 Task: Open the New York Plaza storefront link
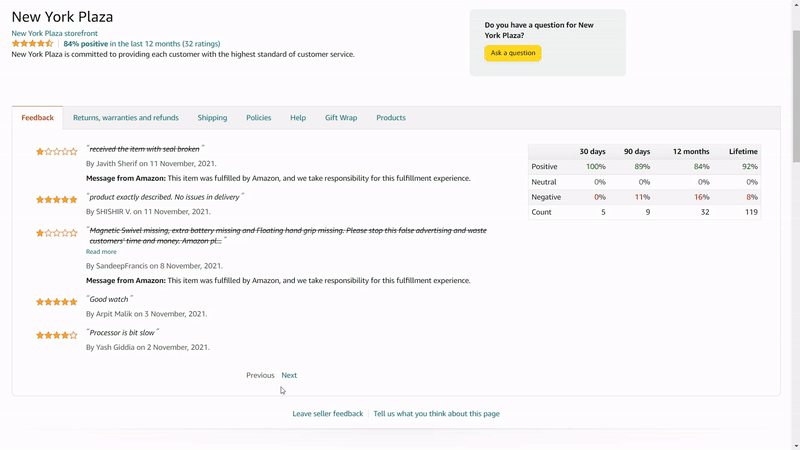55,33
